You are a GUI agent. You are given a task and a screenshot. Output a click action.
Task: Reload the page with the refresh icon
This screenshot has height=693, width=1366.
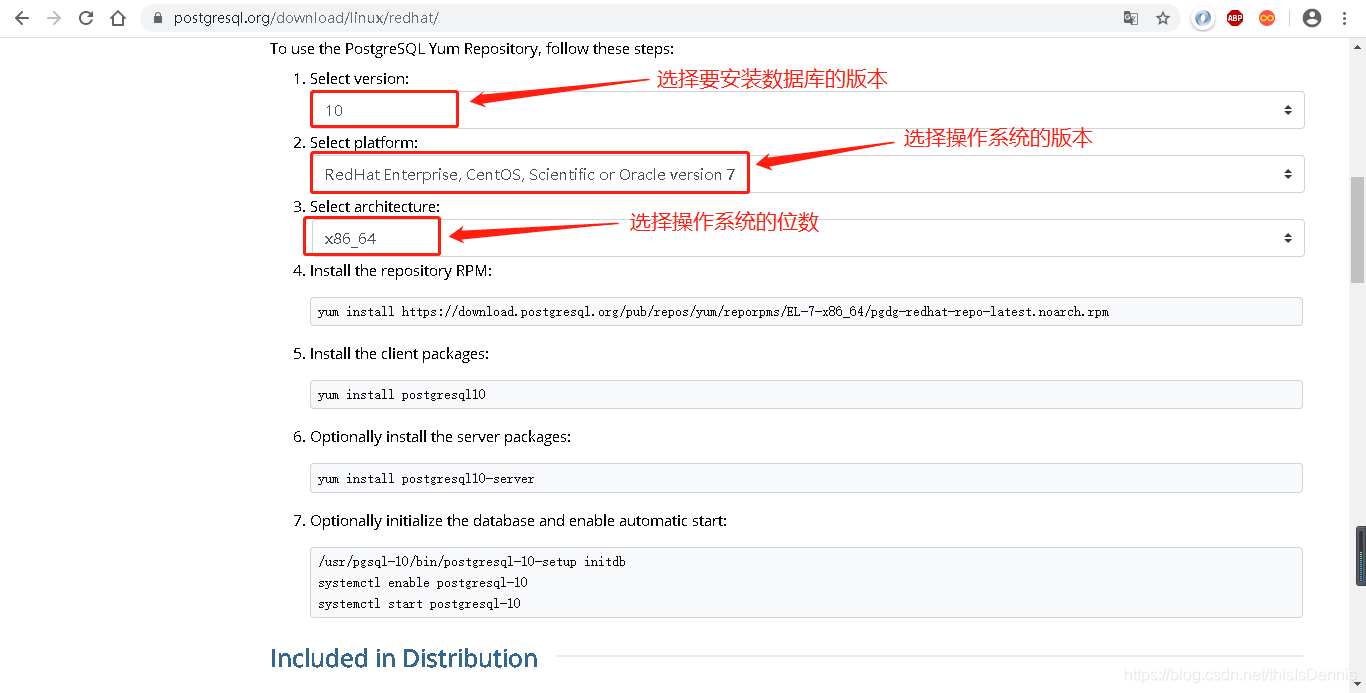coord(86,18)
